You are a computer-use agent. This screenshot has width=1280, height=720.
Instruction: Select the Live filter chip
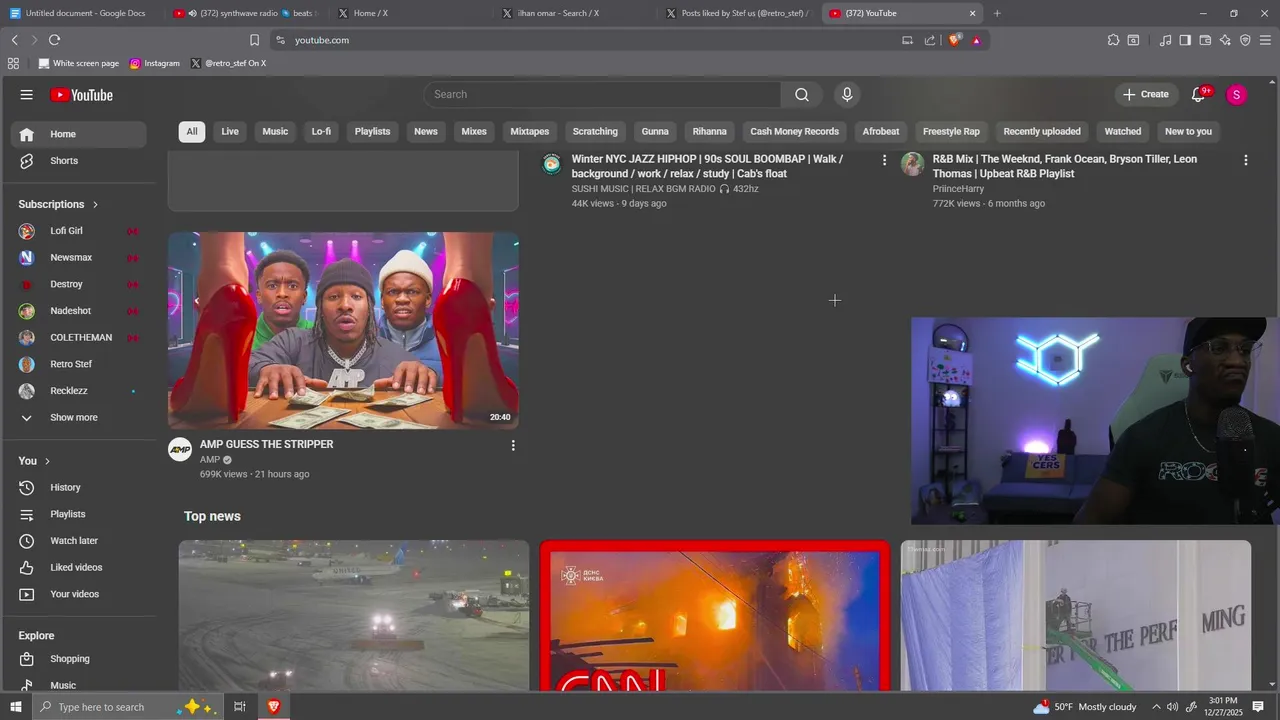230,132
